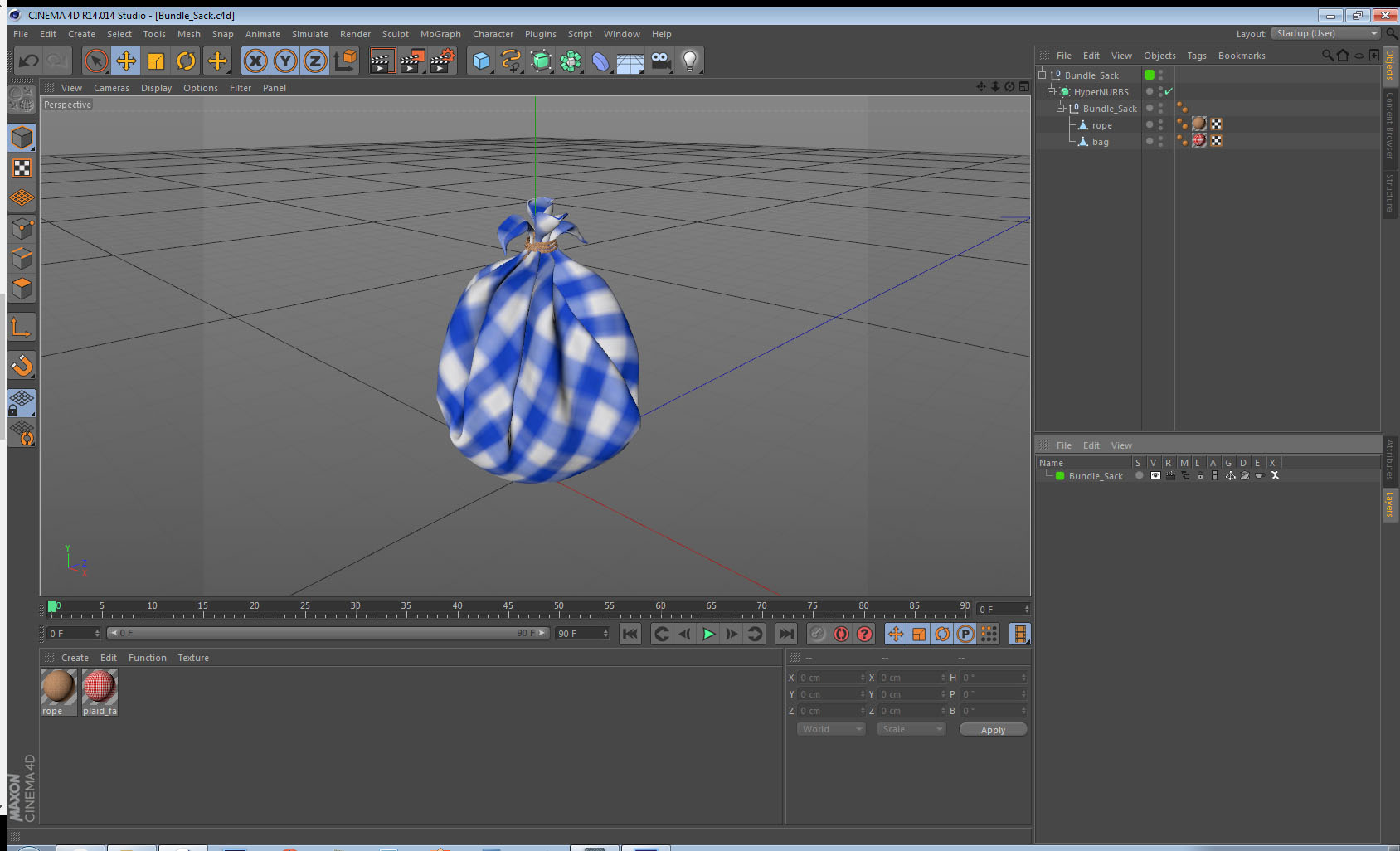
Task: Render to Picture Viewer icon
Action: [x=412, y=61]
